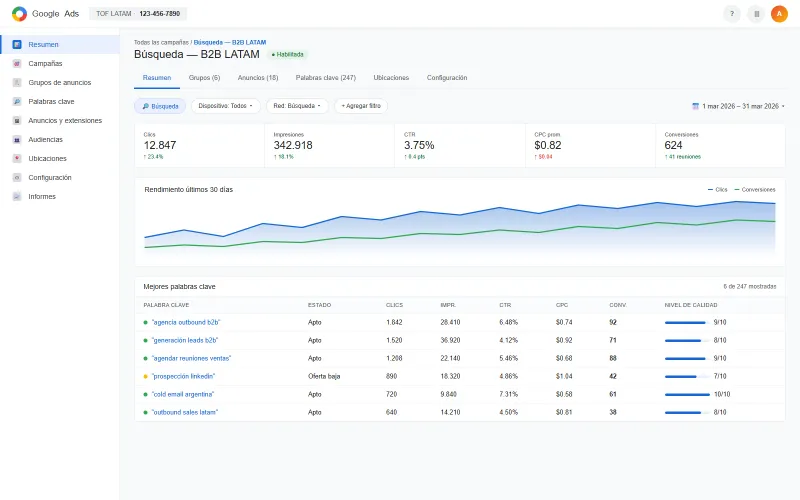Switch to the Anuncios (18) tab
This screenshot has width=800, height=500.
tap(258, 78)
